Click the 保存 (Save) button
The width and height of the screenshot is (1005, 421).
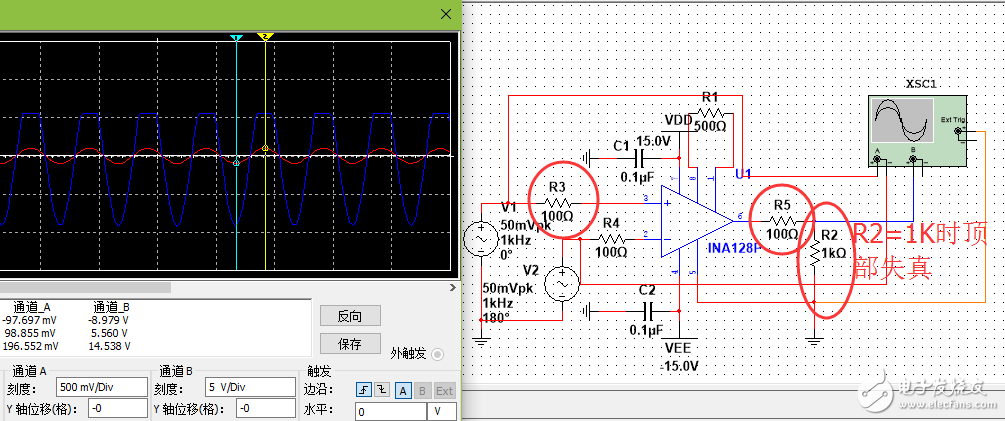pyautogui.click(x=349, y=344)
